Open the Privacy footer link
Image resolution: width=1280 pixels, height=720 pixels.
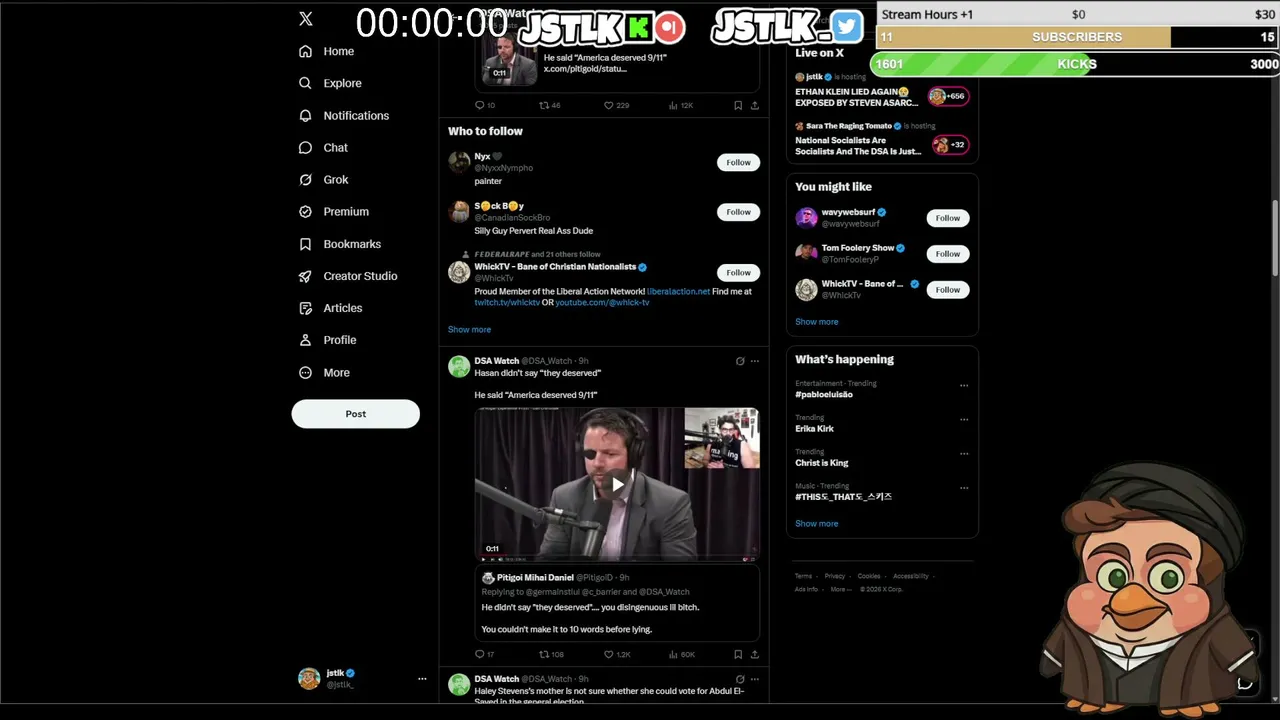coord(835,576)
